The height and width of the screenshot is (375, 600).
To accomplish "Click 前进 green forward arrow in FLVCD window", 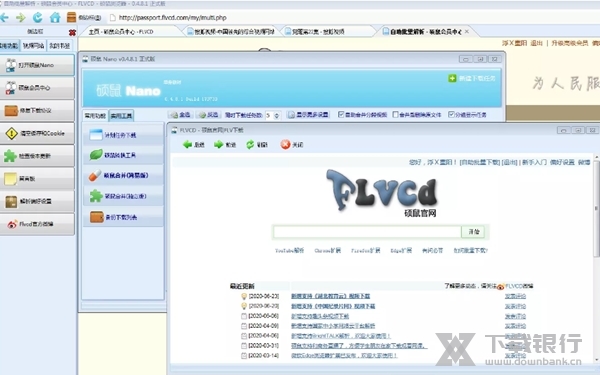I will point(225,145).
